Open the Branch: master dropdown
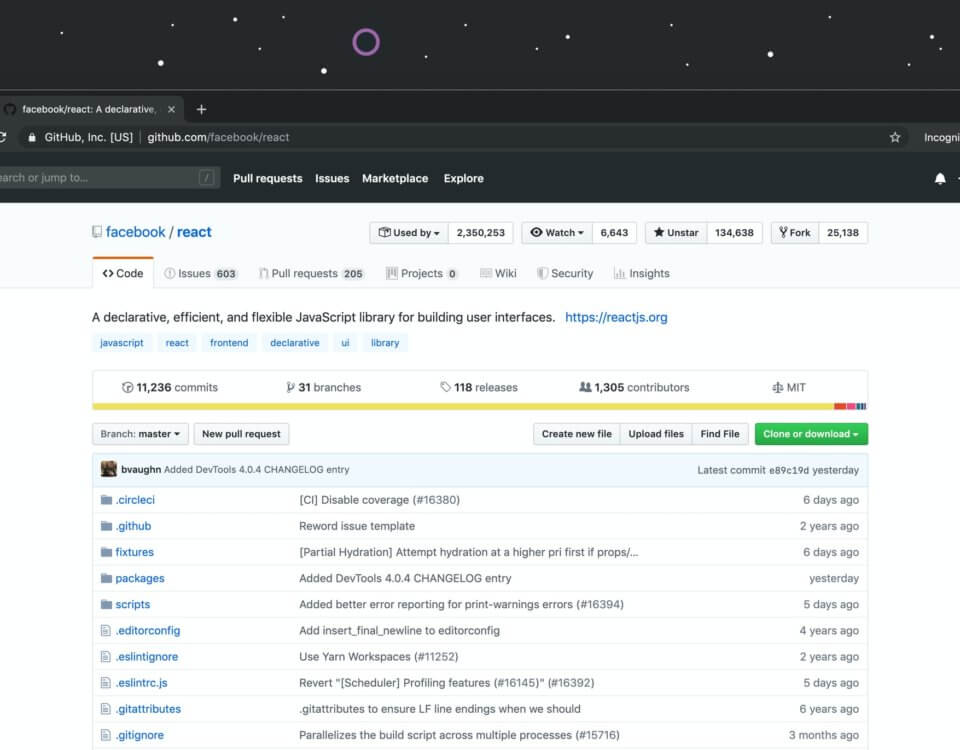Screen dimensions: 960x750 point(140,434)
